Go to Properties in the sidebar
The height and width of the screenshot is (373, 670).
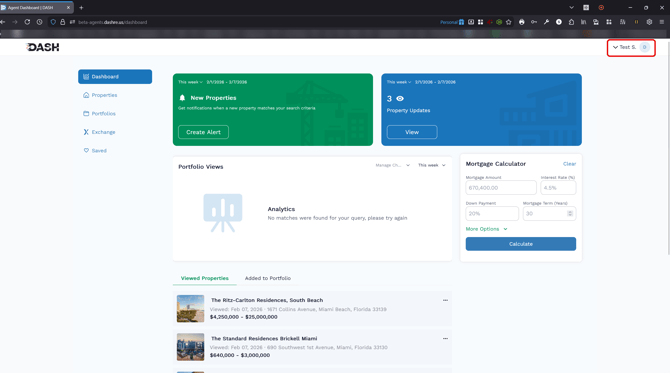pyautogui.click(x=100, y=95)
